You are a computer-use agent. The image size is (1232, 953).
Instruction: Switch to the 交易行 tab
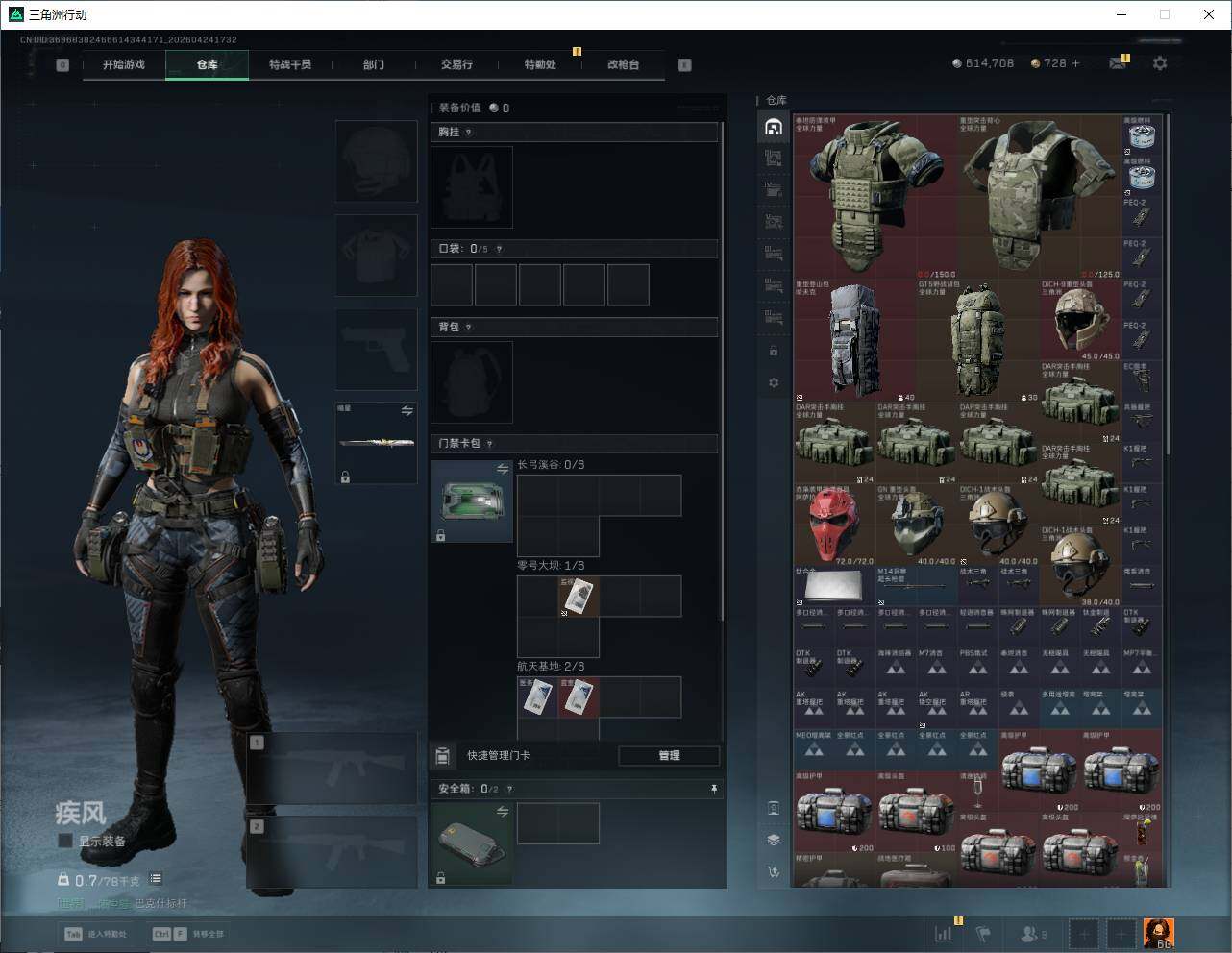(x=456, y=64)
